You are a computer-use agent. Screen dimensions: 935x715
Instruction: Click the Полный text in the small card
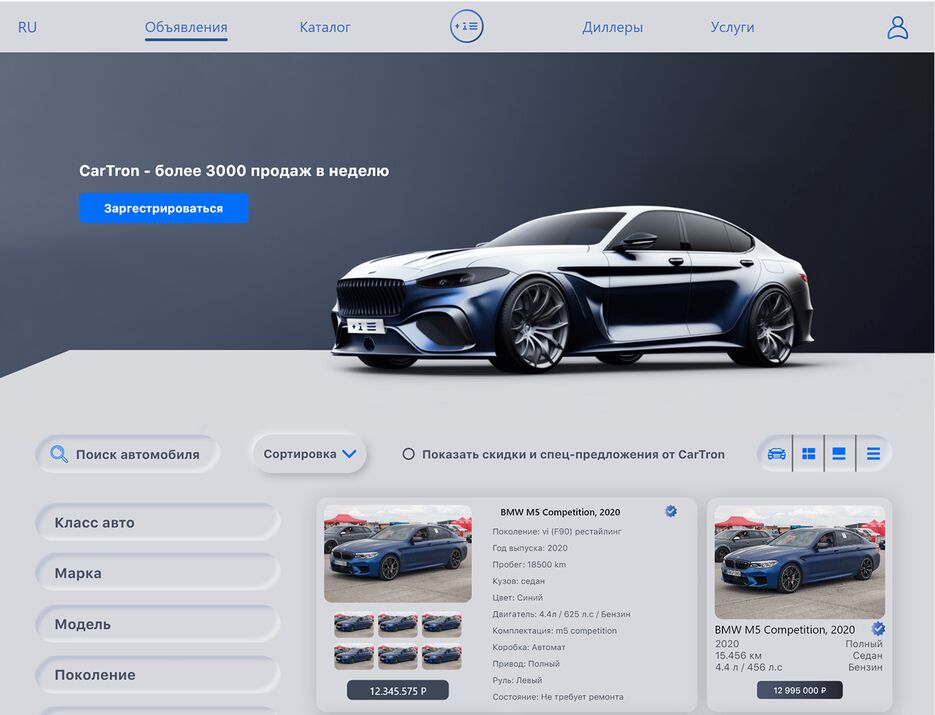[864, 644]
